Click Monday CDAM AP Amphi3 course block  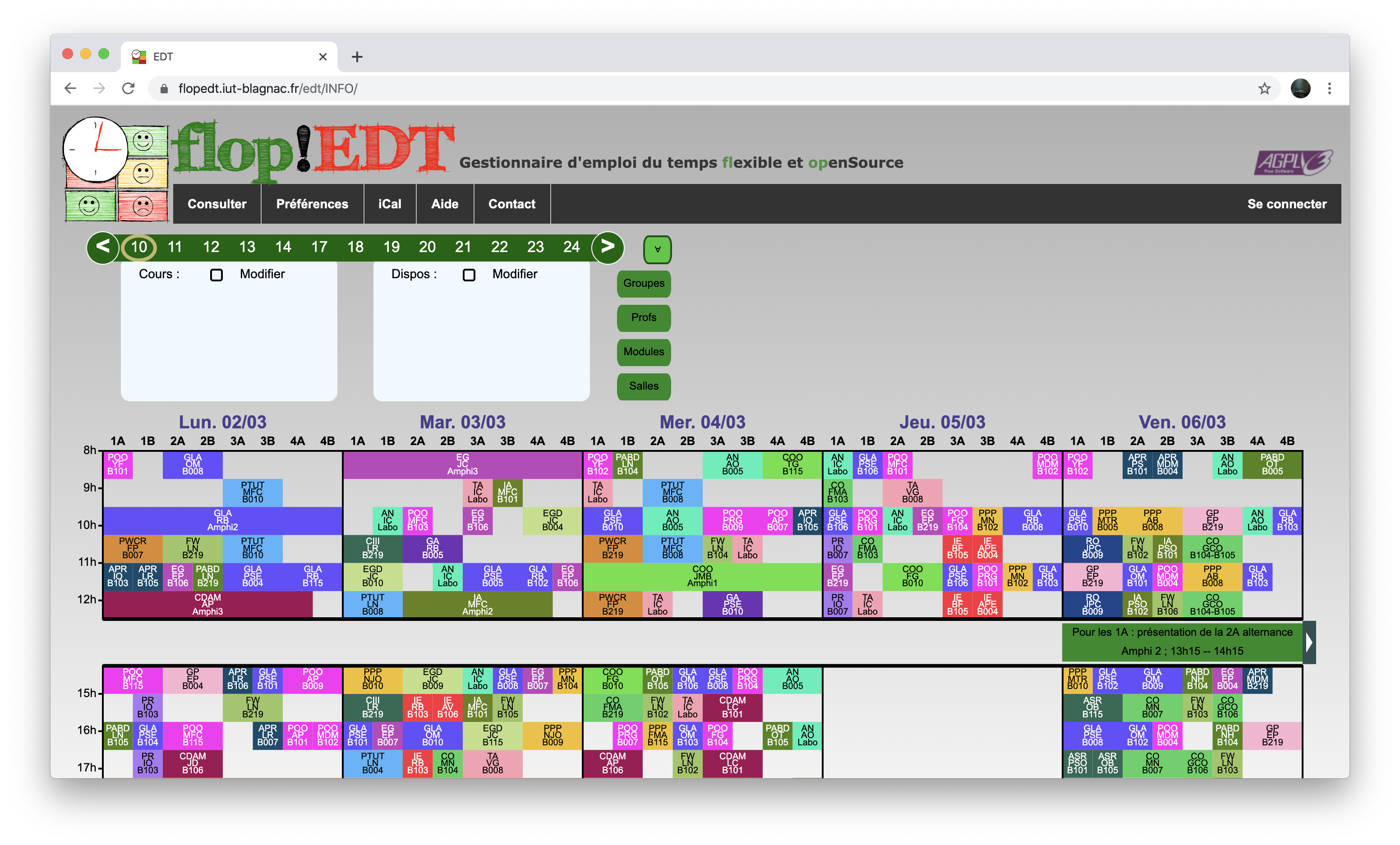pos(207,605)
